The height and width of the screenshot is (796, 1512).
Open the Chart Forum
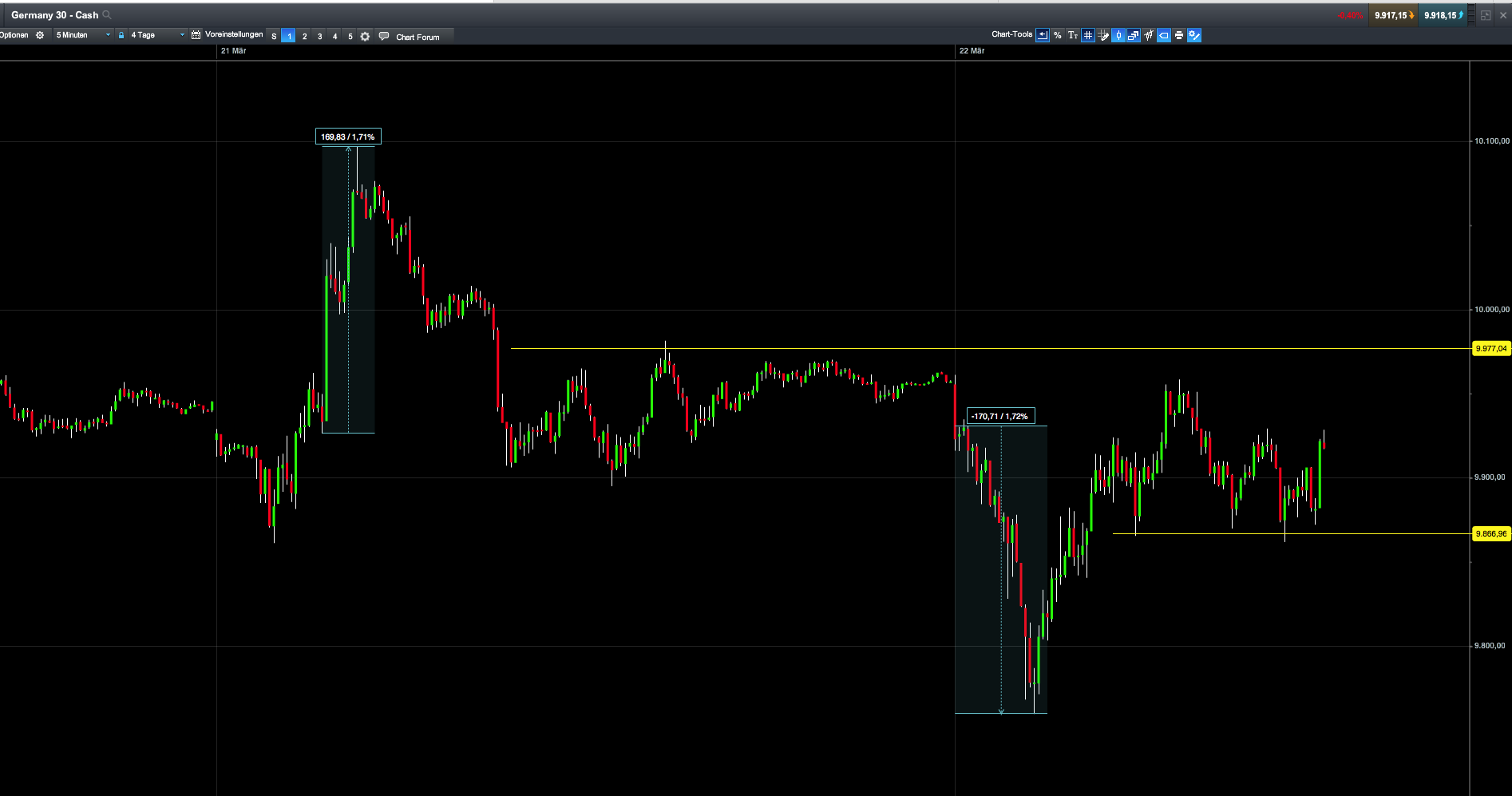click(x=415, y=36)
